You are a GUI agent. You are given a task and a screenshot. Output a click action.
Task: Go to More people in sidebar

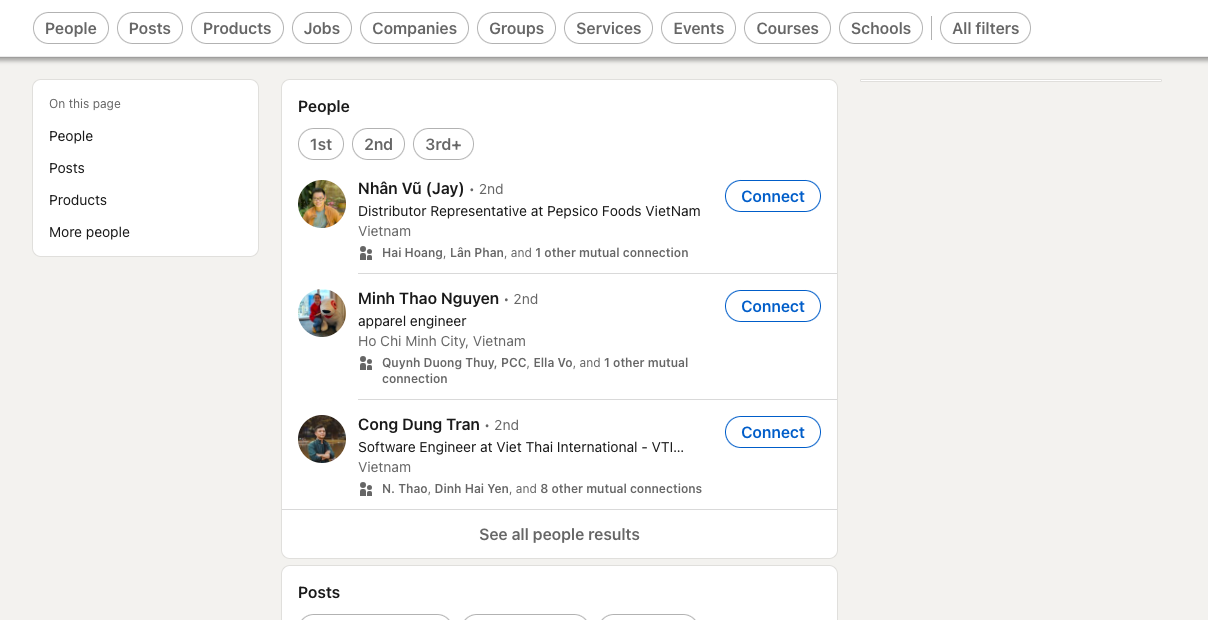[x=89, y=232]
